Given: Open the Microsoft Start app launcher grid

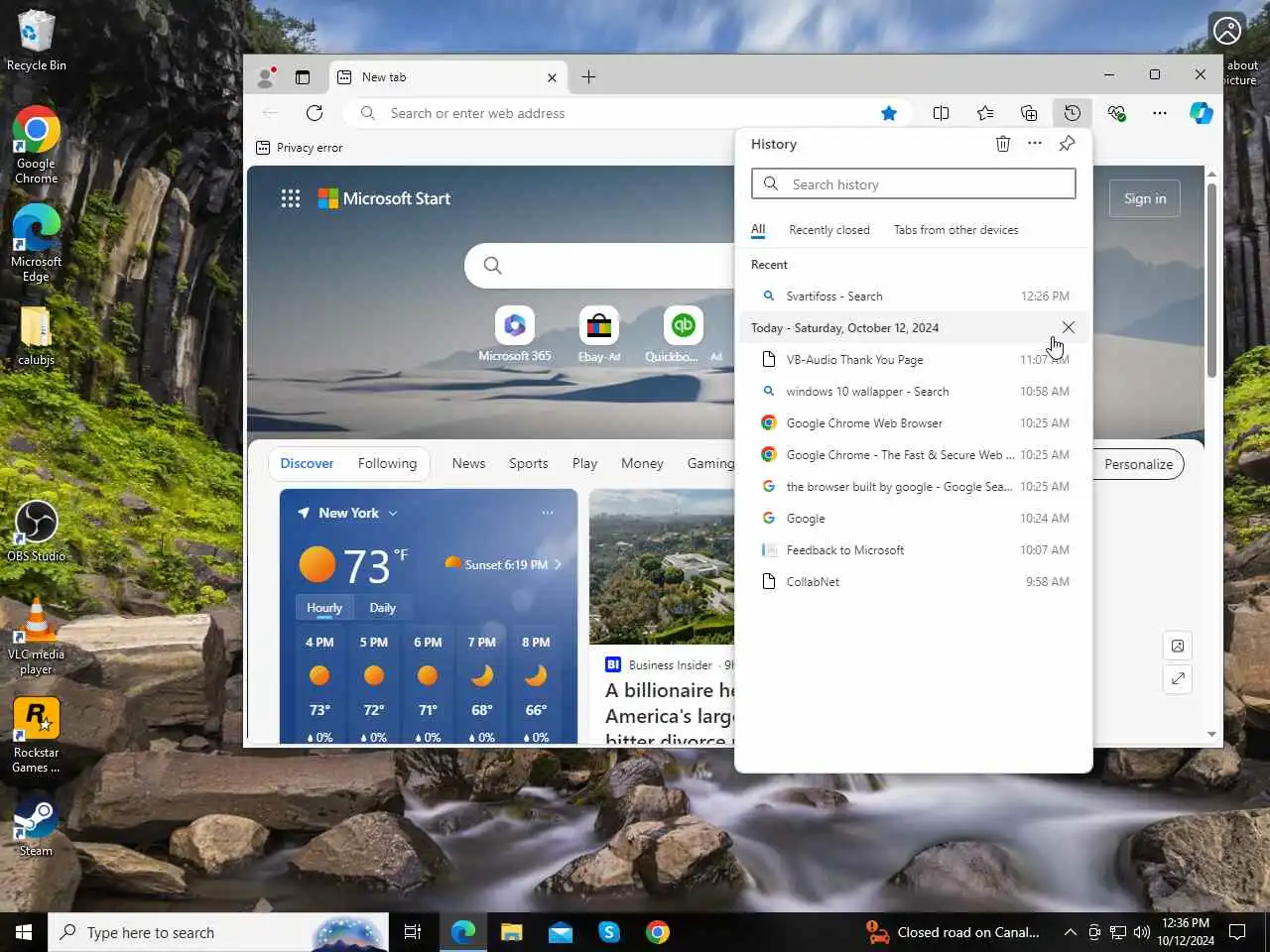Looking at the screenshot, I should pyautogui.click(x=290, y=198).
